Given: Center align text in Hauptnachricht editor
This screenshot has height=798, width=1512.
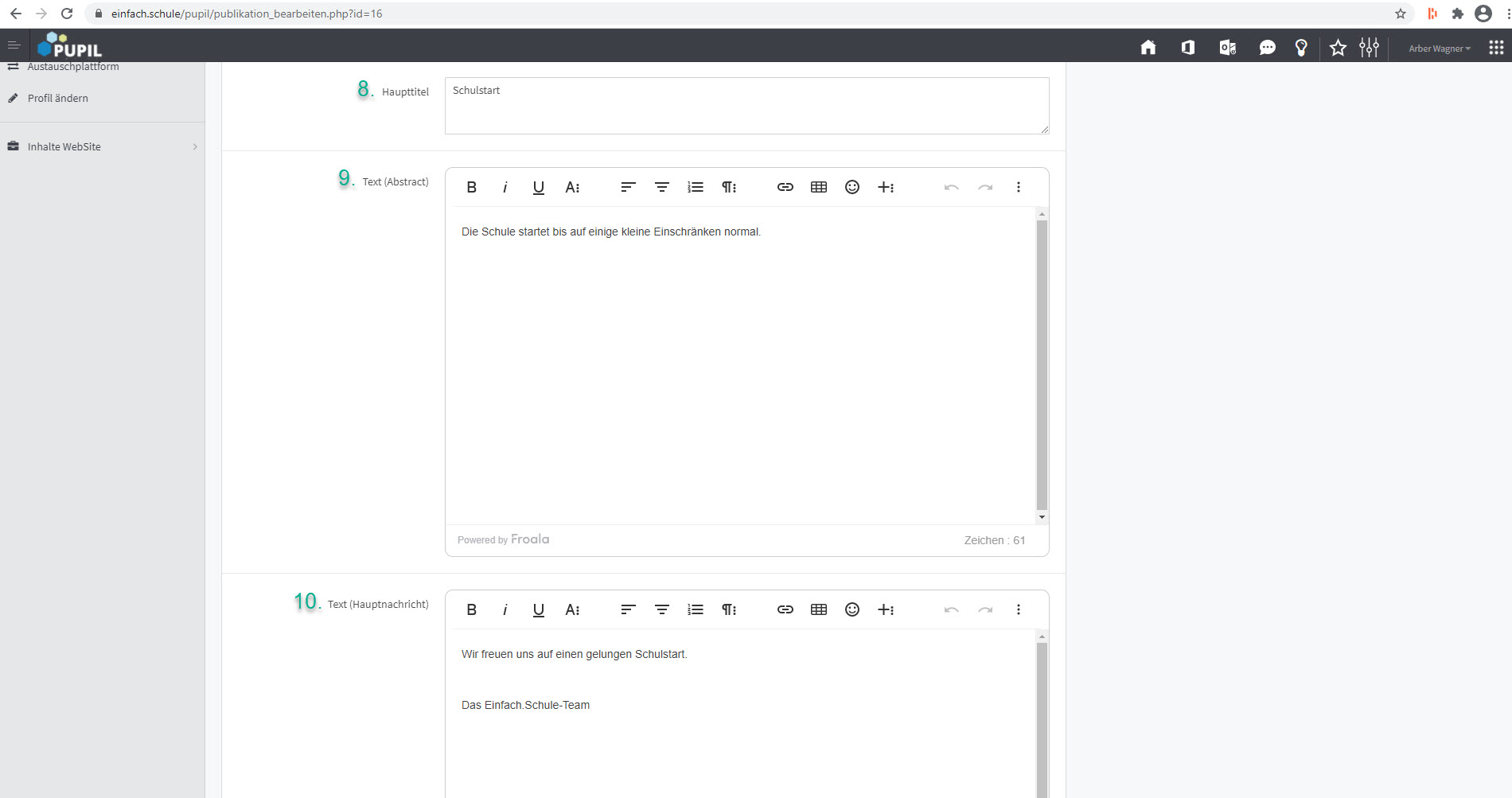Looking at the screenshot, I should [x=662, y=609].
